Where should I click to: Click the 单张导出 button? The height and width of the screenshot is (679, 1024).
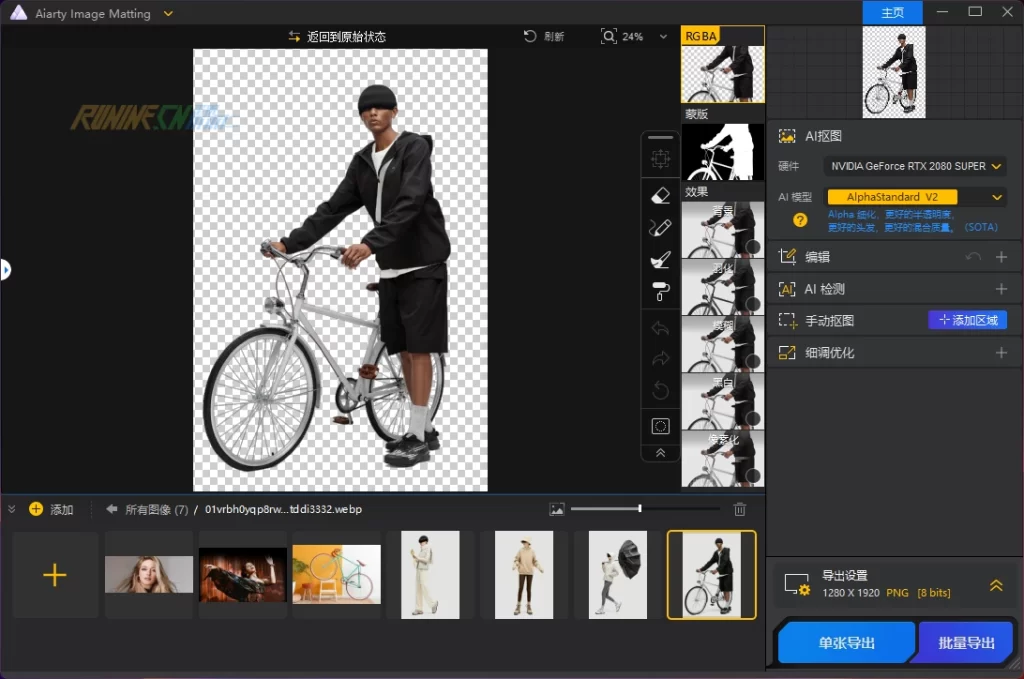tap(846, 643)
